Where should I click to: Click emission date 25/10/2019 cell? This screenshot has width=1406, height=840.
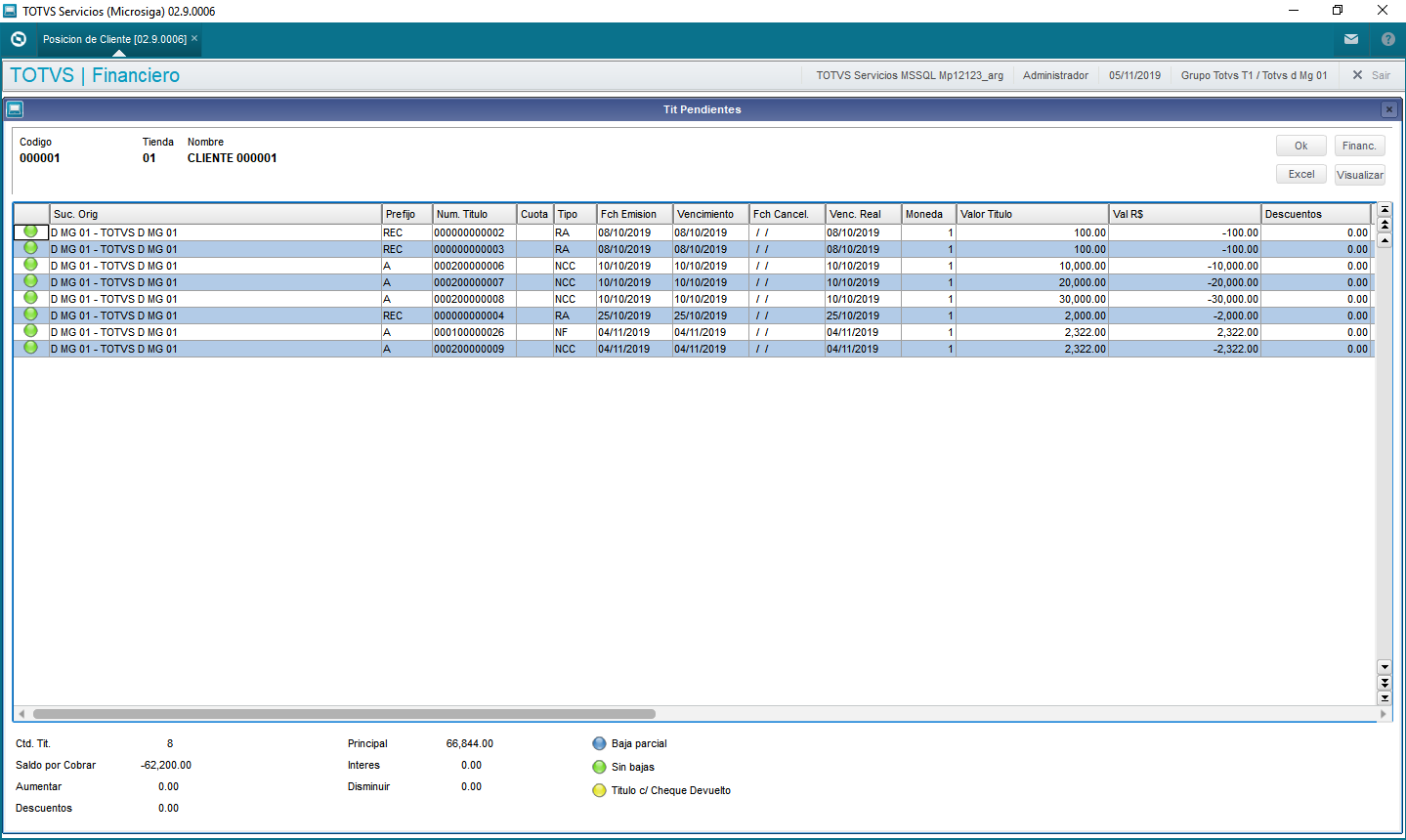click(x=634, y=315)
